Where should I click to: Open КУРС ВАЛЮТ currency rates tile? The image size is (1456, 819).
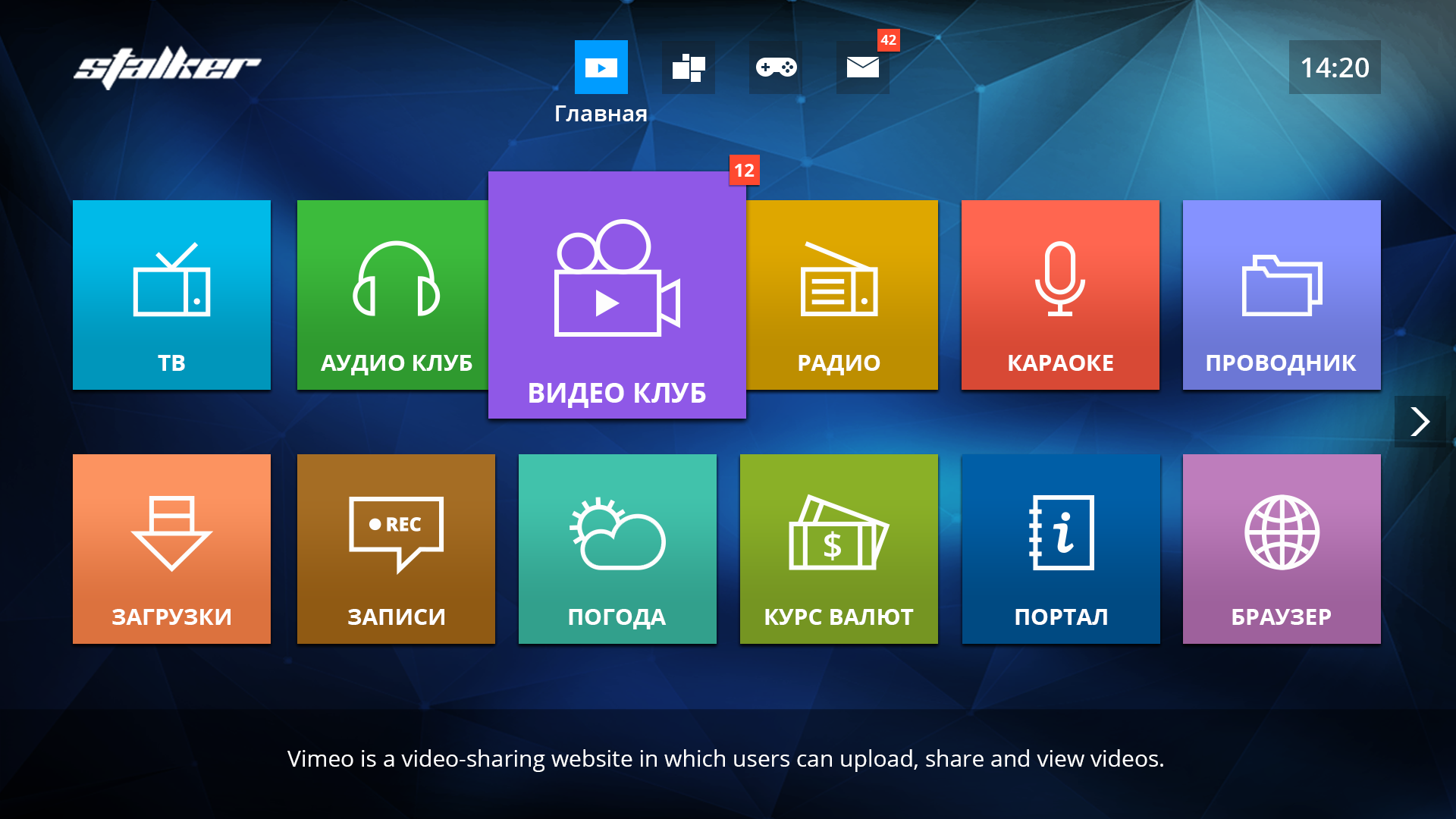[x=839, y=549]
